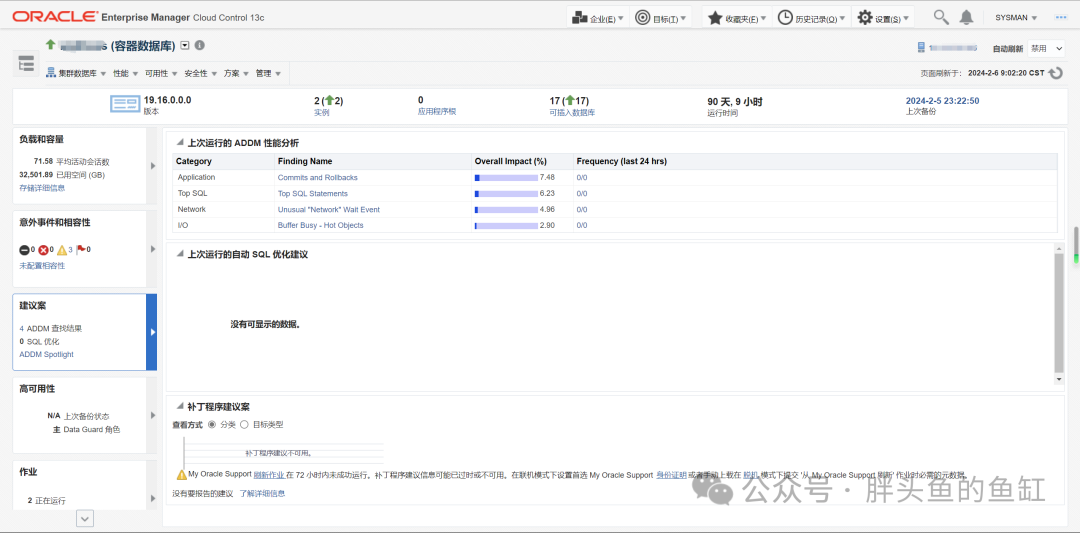The width and height of the screenshot is (1080, 533).
Task: Click the impact bar for Commits and Rollbacks
Action: [x=506, y=178]
